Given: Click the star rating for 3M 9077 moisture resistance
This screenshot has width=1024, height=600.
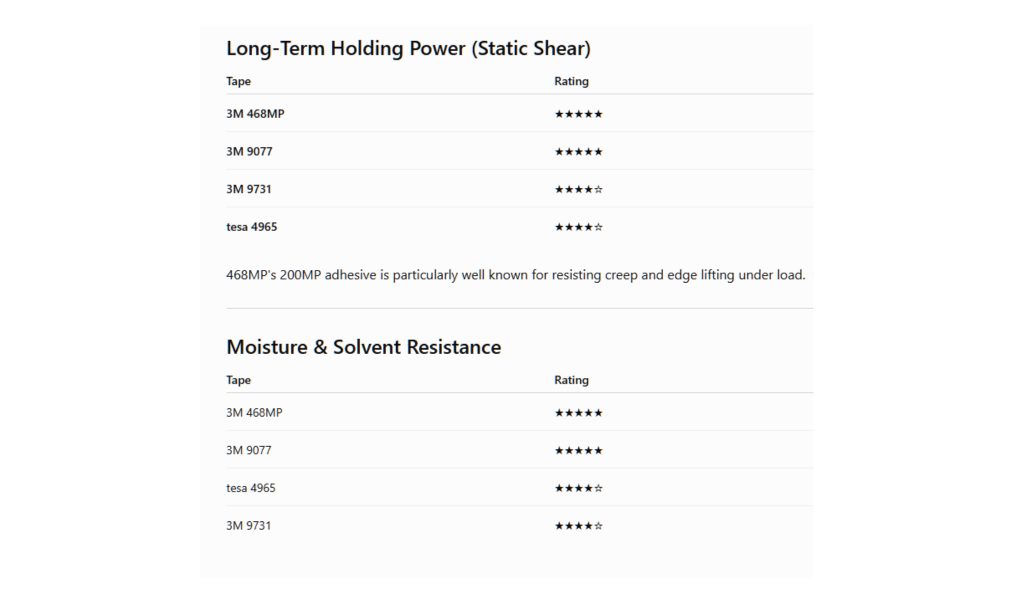Looking at the screenshot, I should click(579, 451).
